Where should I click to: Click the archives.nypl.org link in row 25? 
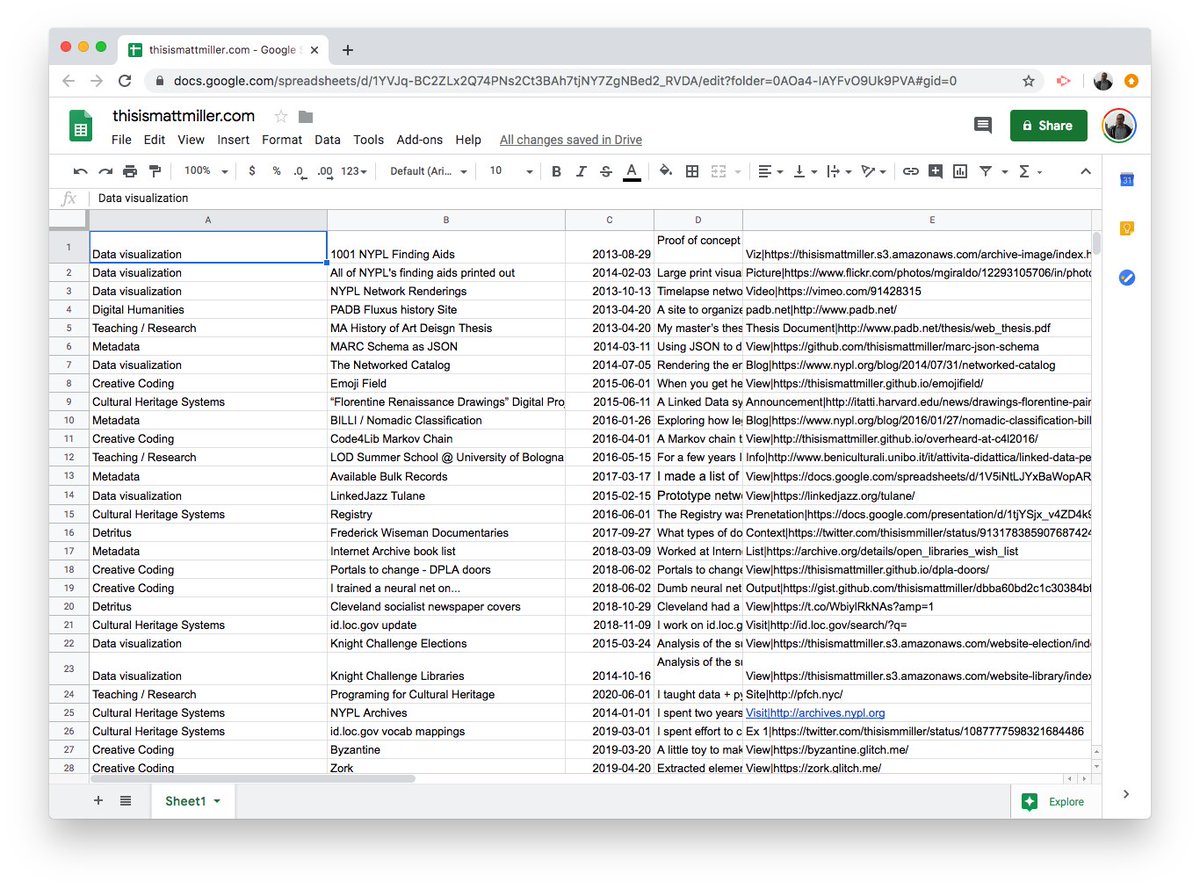(x=815, y=713)
